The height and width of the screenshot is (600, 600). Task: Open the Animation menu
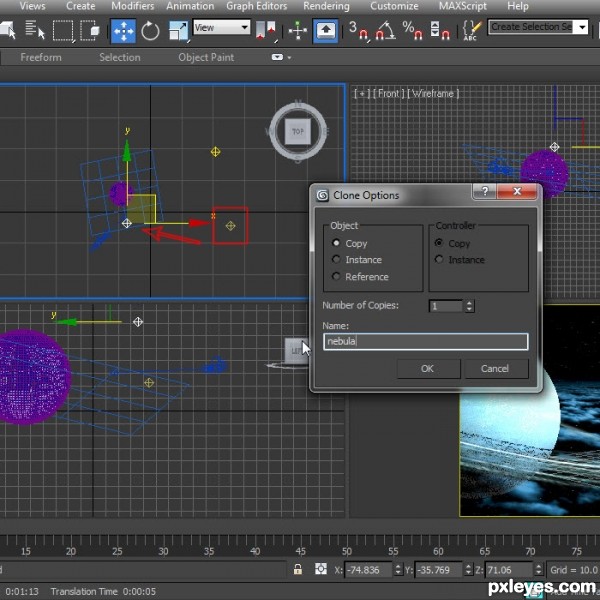[x=190, y=6]
